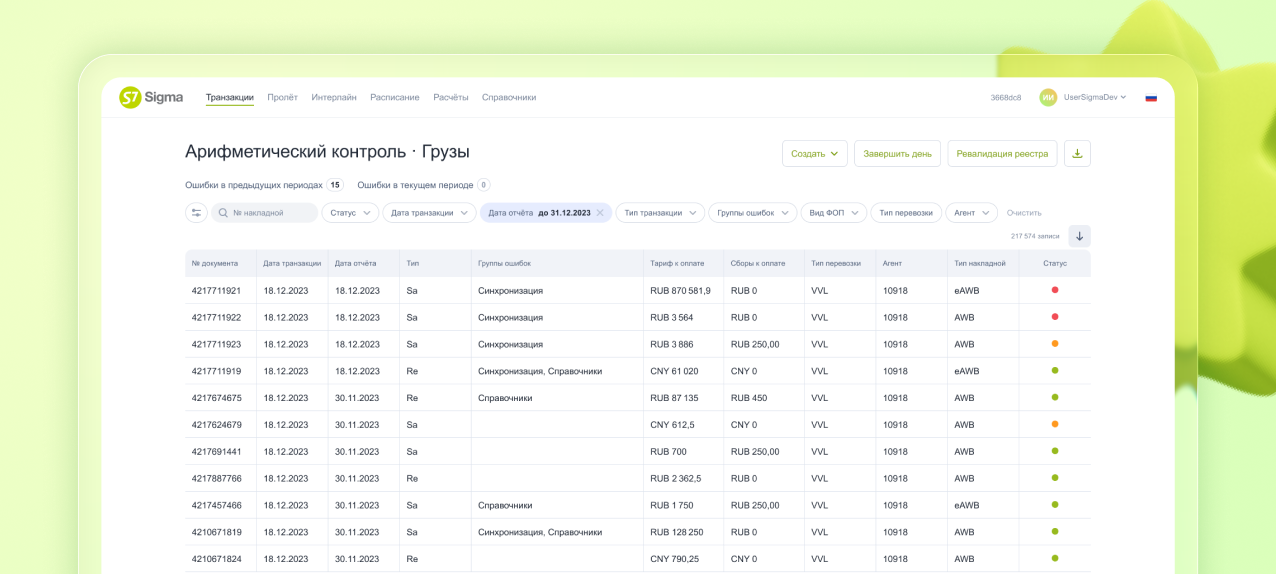The width and height of the screenshot is (1276, 574).
Task: Click document number 4217711919
Action: tap(216, 371)
